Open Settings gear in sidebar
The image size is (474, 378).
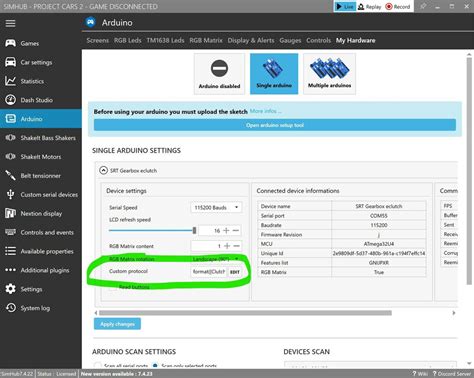[x=41, y=289]
